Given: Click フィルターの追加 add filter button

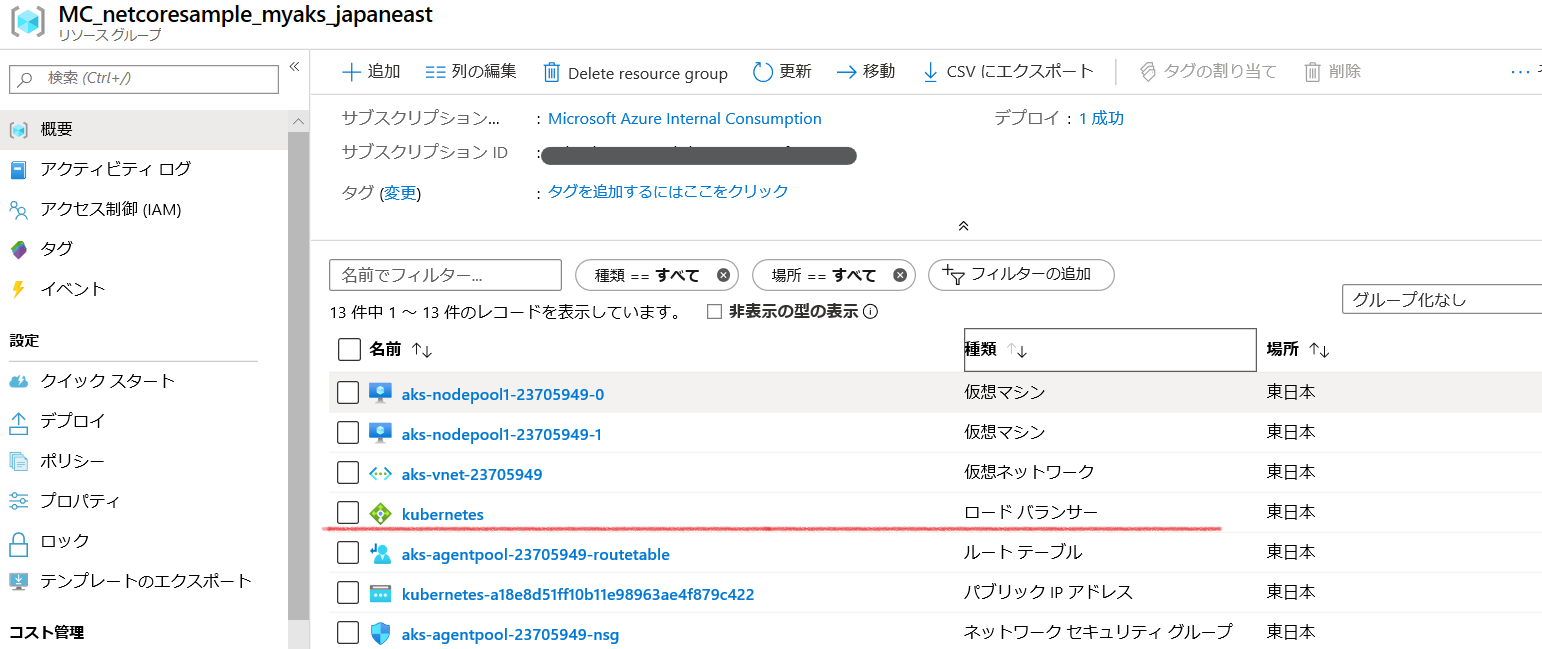Looking at the screenshot, I should [x=1021, y=275].
